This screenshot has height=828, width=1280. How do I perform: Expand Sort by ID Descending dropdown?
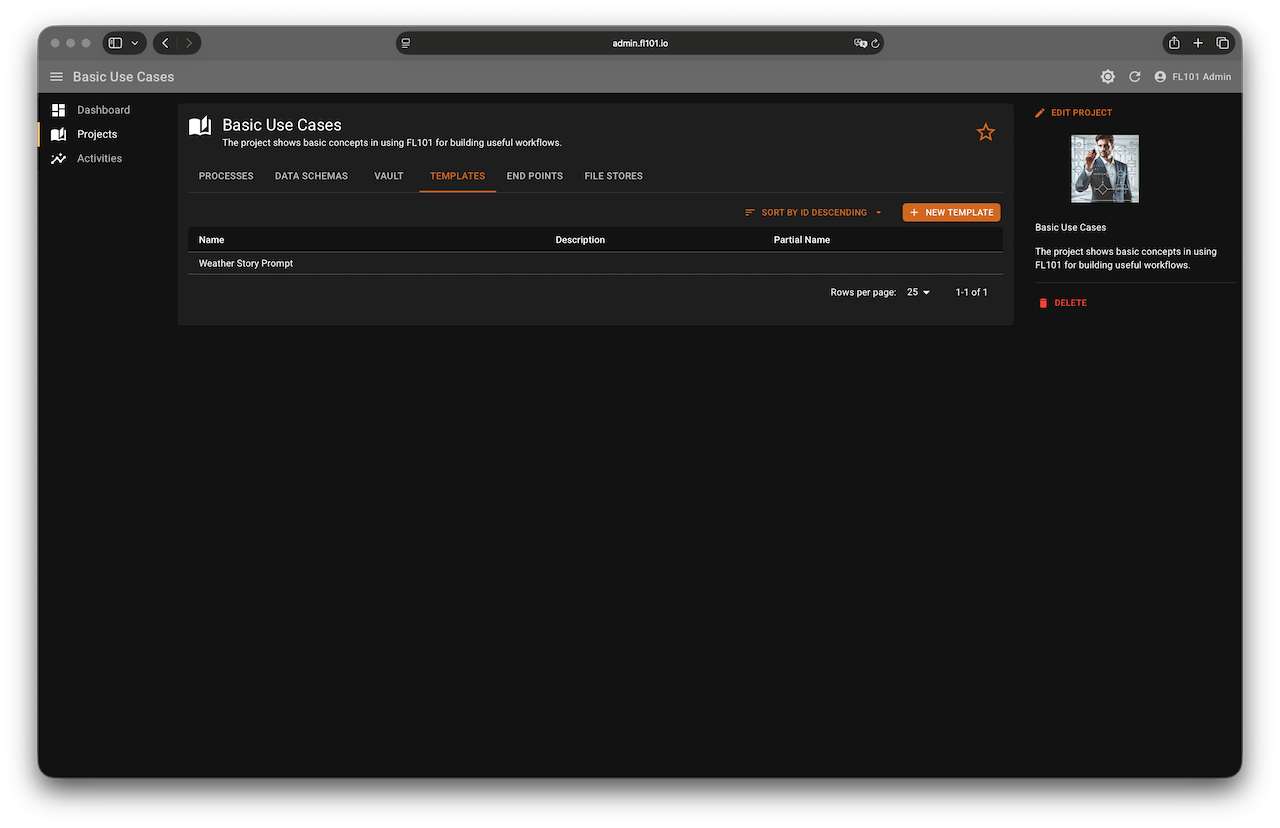pyautogui.click(x=814, y=212)
